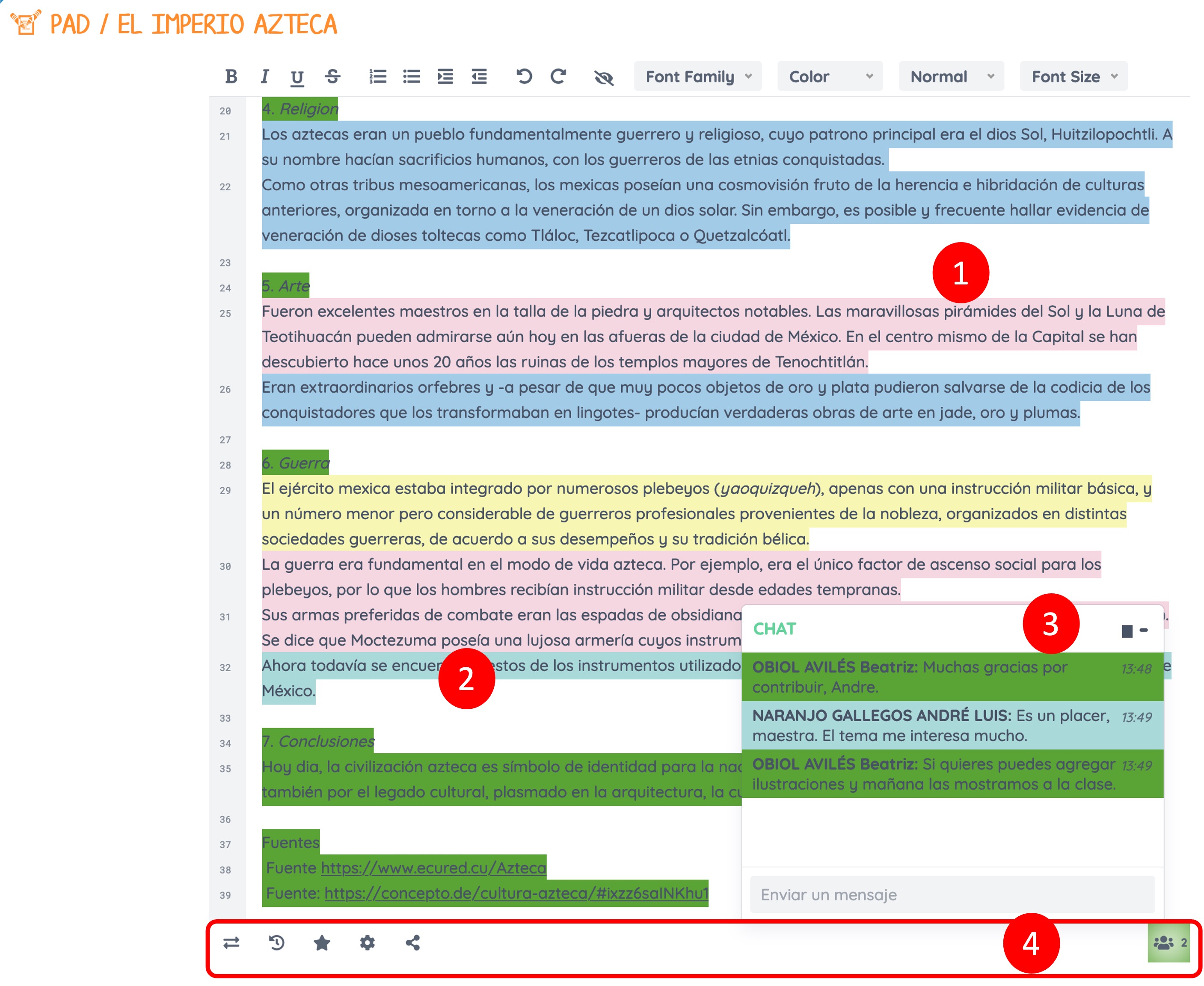This screenshot has height=986, width=1204.
Task: Stick the chat window with square icon
Action: (1127, 631)
